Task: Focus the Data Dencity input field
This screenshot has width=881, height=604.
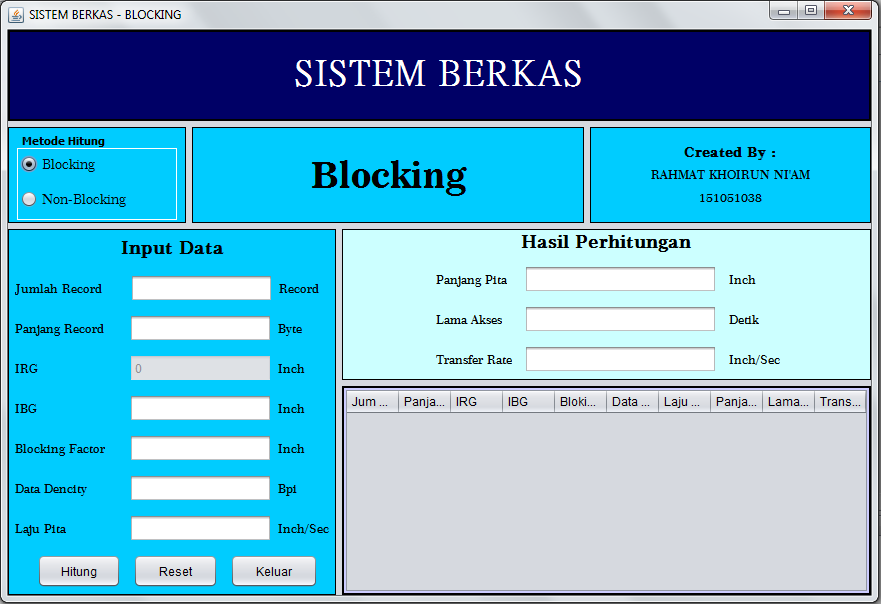Action: coord(201,488)
